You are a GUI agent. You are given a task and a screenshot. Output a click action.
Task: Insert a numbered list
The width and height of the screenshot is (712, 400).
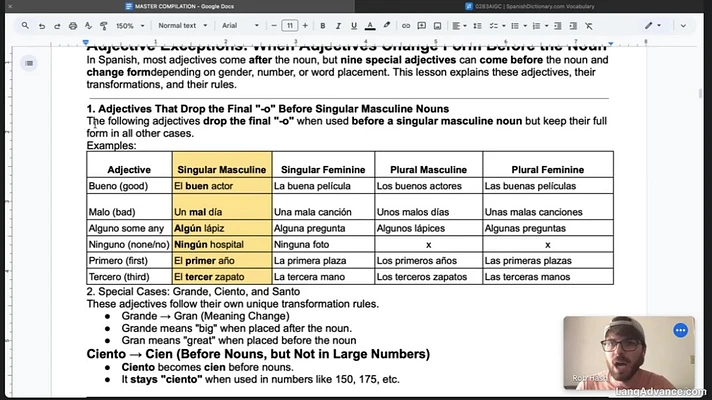(x=536, y=26)
